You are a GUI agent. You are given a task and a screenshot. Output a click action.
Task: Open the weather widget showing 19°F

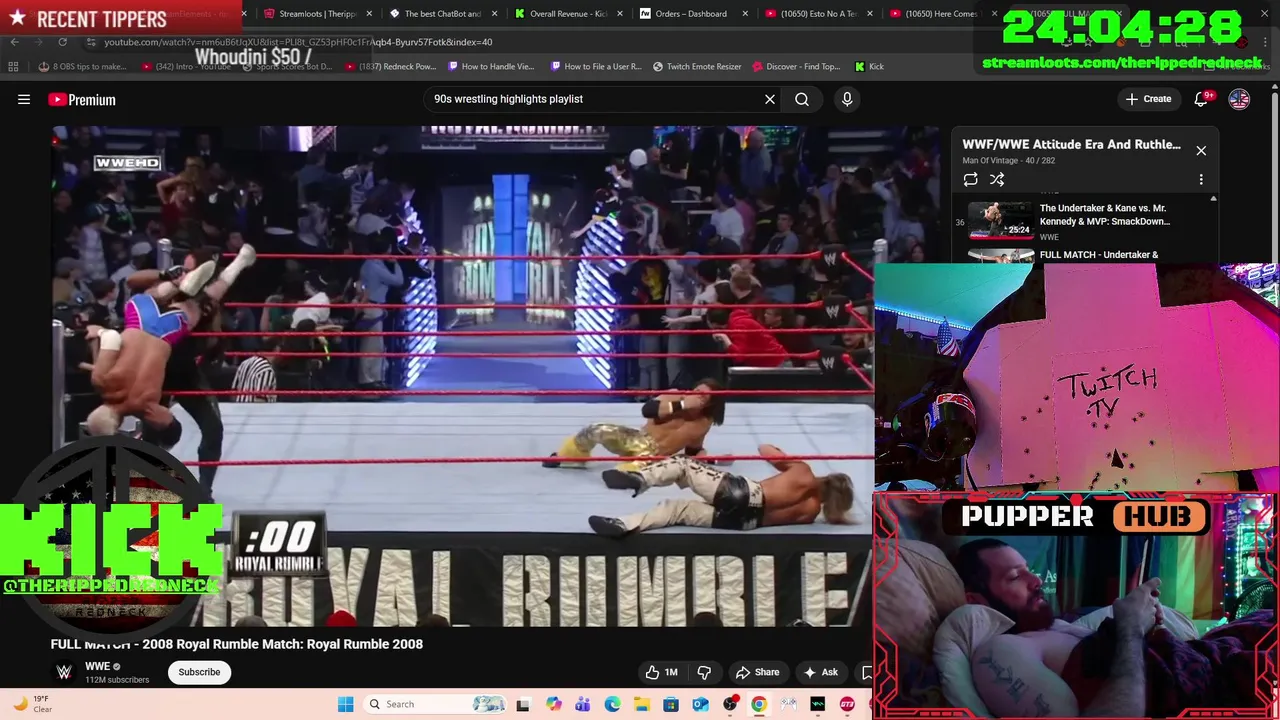pos(32,704)
